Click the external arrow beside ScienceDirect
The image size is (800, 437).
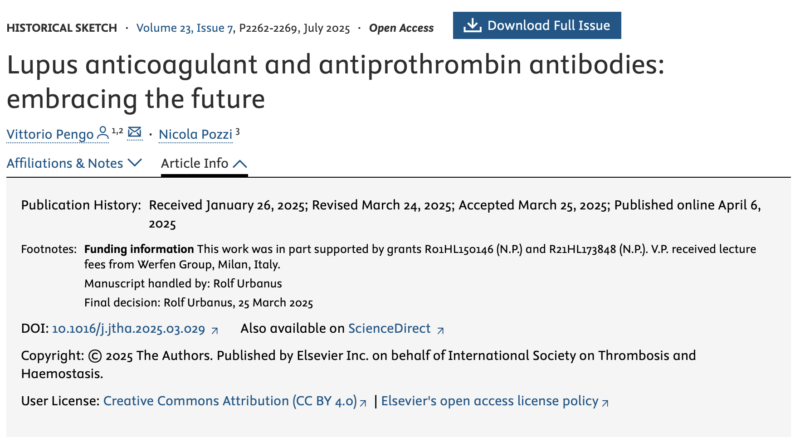[x=440, y=328]
